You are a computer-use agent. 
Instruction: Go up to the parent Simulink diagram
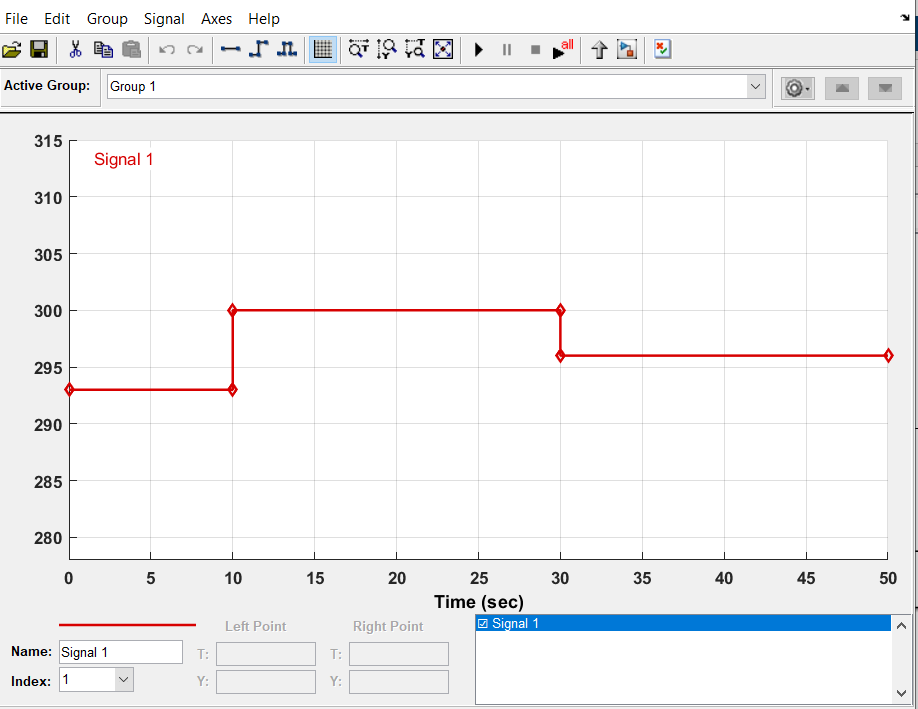(598, 49)
